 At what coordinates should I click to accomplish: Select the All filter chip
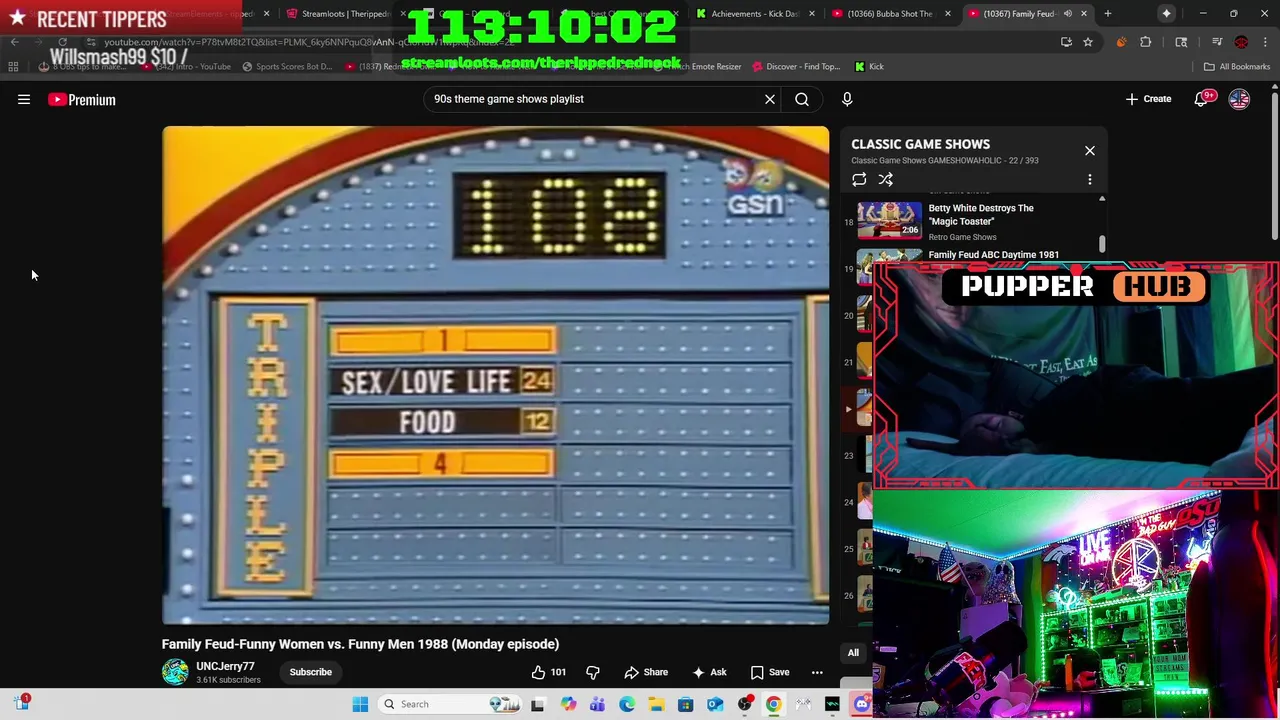(853, 653)
